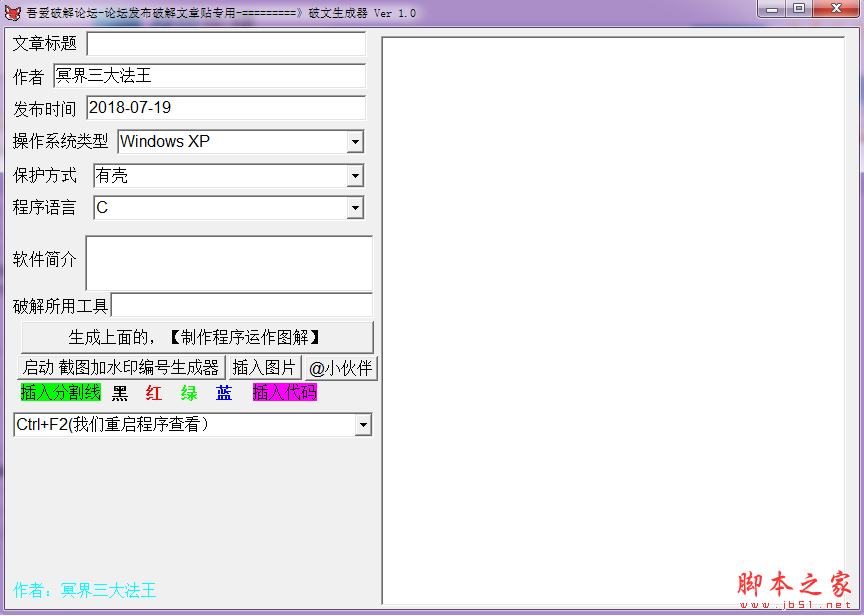This screenshot has width=864, height=616.
Task: Select the 绿 green text color
Action: coord(188,393)
